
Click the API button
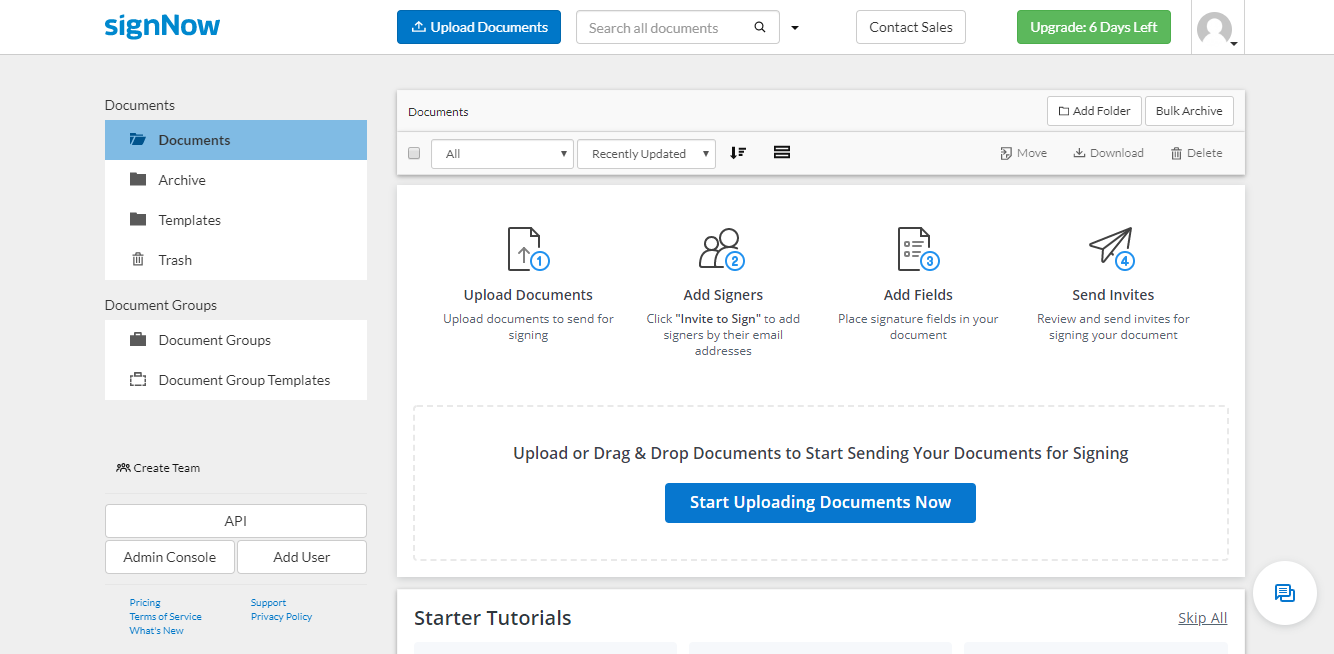(236, 521)
